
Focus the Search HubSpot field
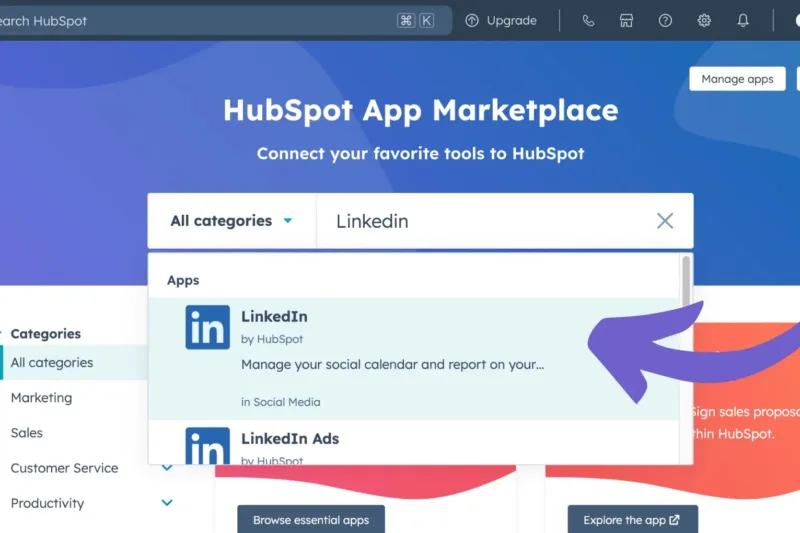tap(224, 20)
